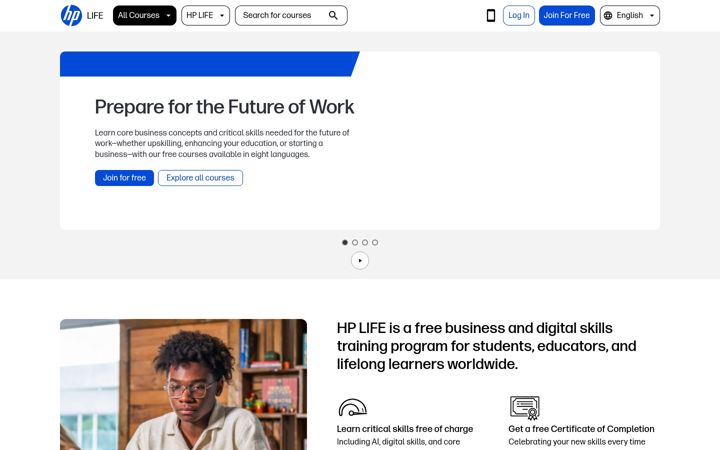
Task: Click the HP logo icon
Action: click(71, 16)
